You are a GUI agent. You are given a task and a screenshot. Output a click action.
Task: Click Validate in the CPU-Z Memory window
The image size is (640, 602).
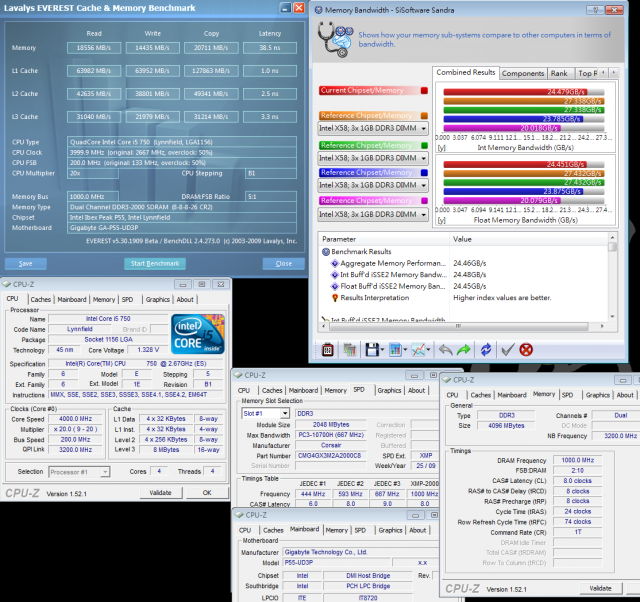tap(600, 589)
